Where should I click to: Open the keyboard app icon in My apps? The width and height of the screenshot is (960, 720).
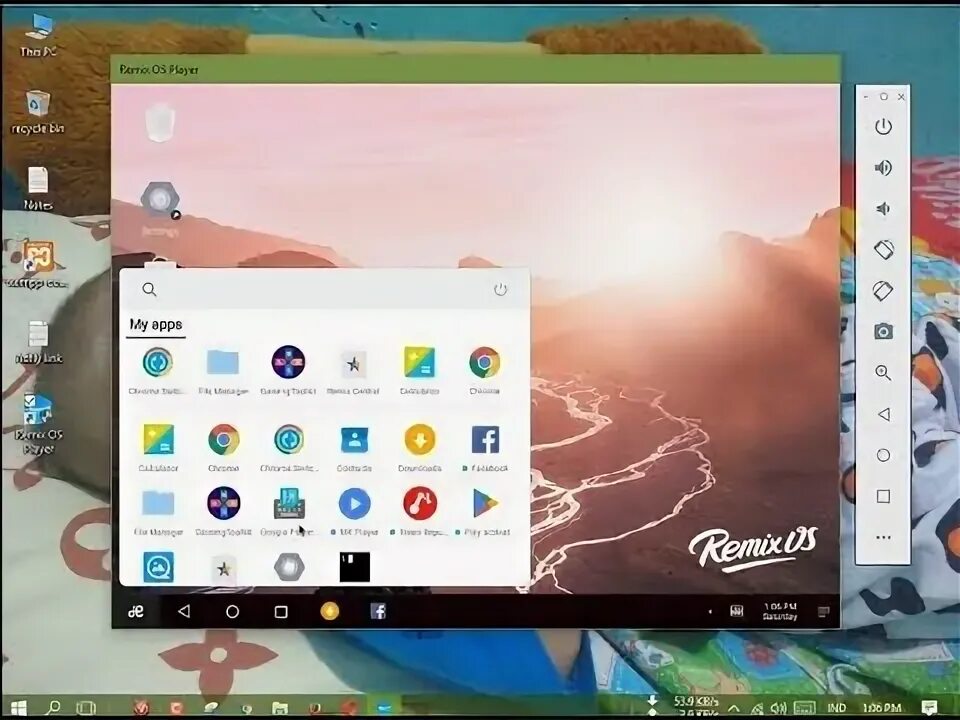click(x=289, y=504)
